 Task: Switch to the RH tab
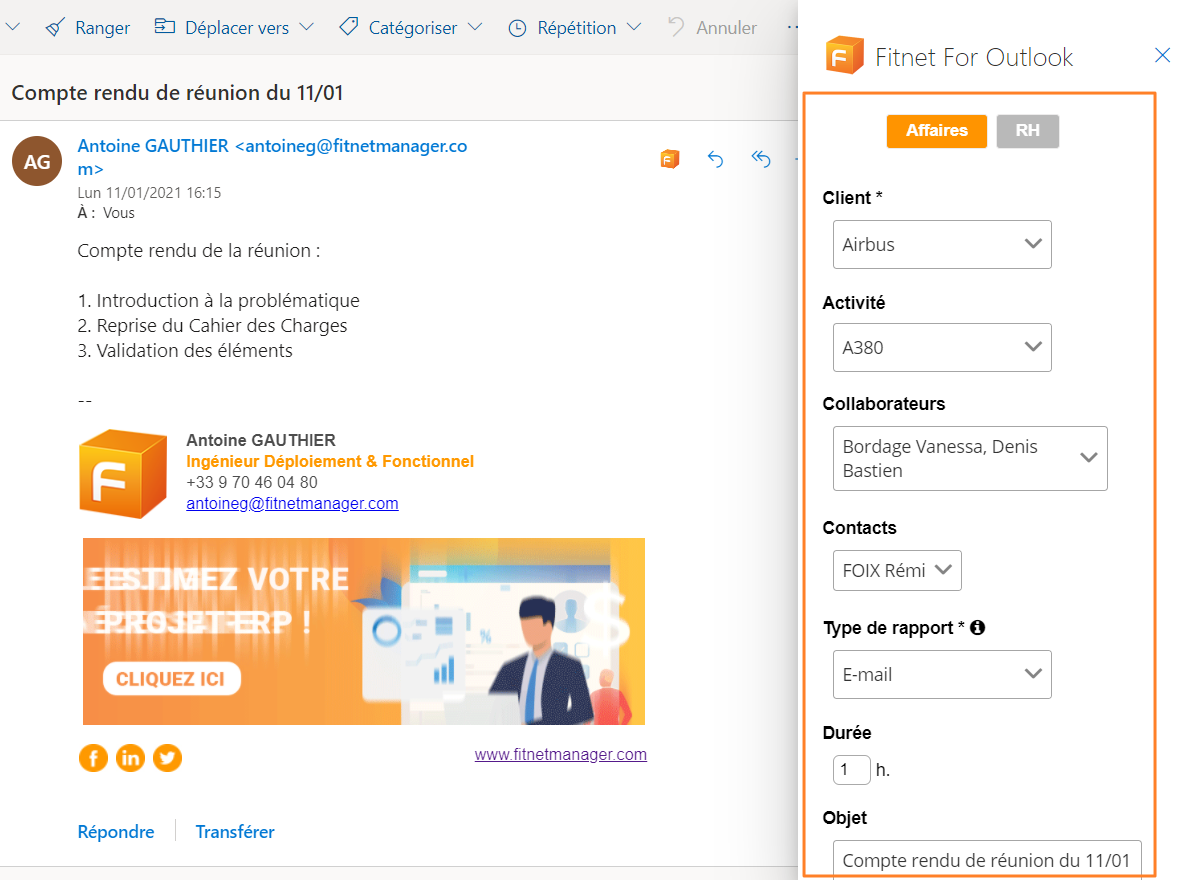(1027, 131)
